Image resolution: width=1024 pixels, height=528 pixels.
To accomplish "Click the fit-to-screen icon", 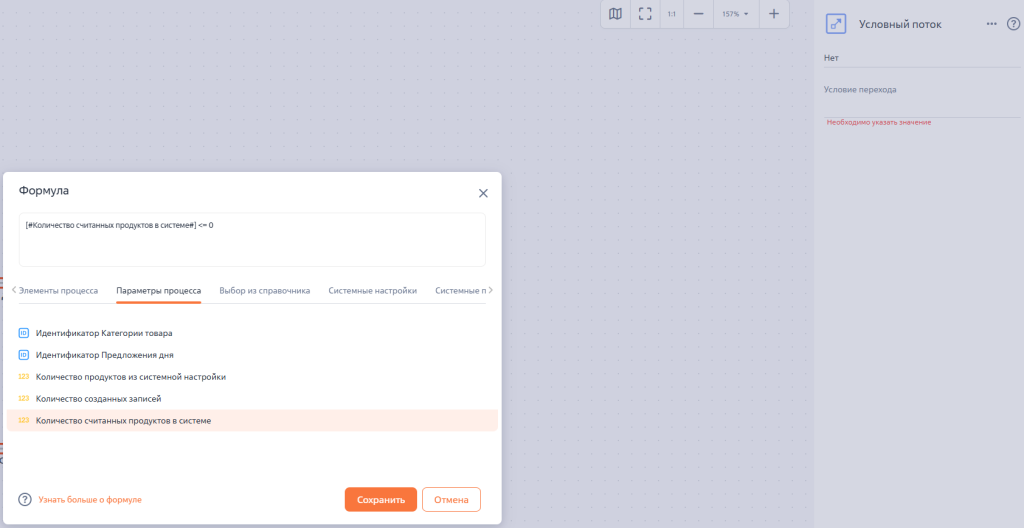I will [645, 14].
